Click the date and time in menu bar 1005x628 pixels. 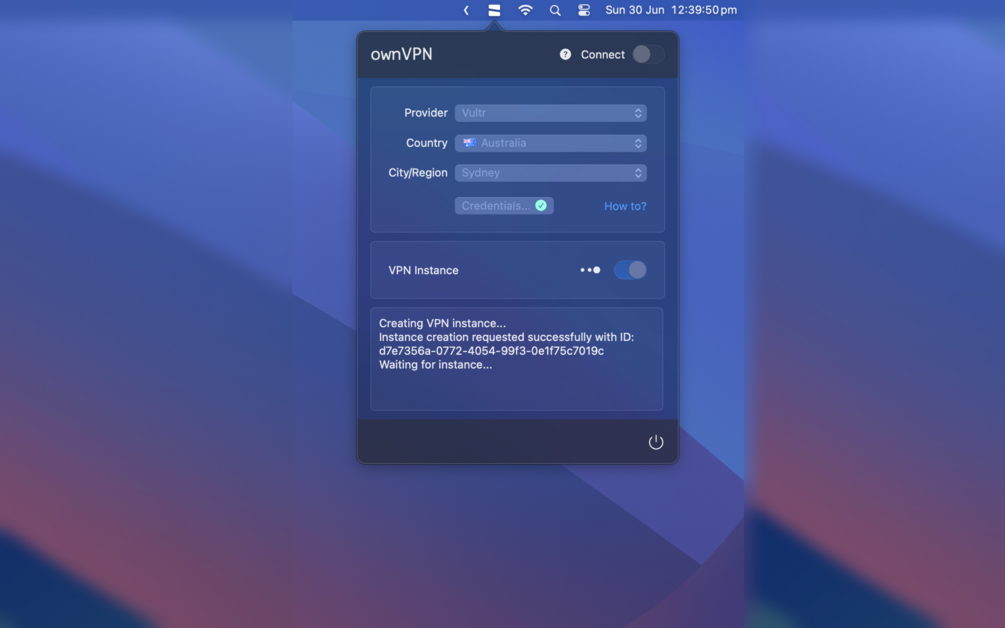(671, 10)
